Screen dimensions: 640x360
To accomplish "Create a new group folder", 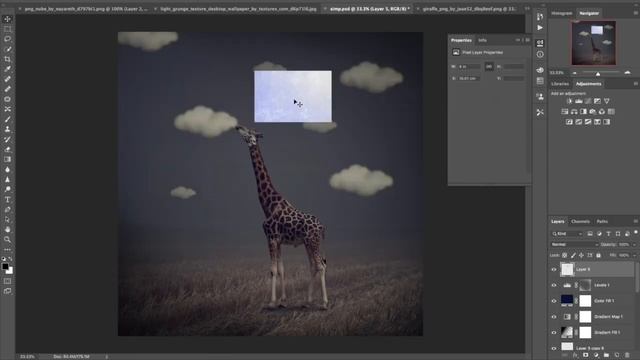I will [607, 356].
